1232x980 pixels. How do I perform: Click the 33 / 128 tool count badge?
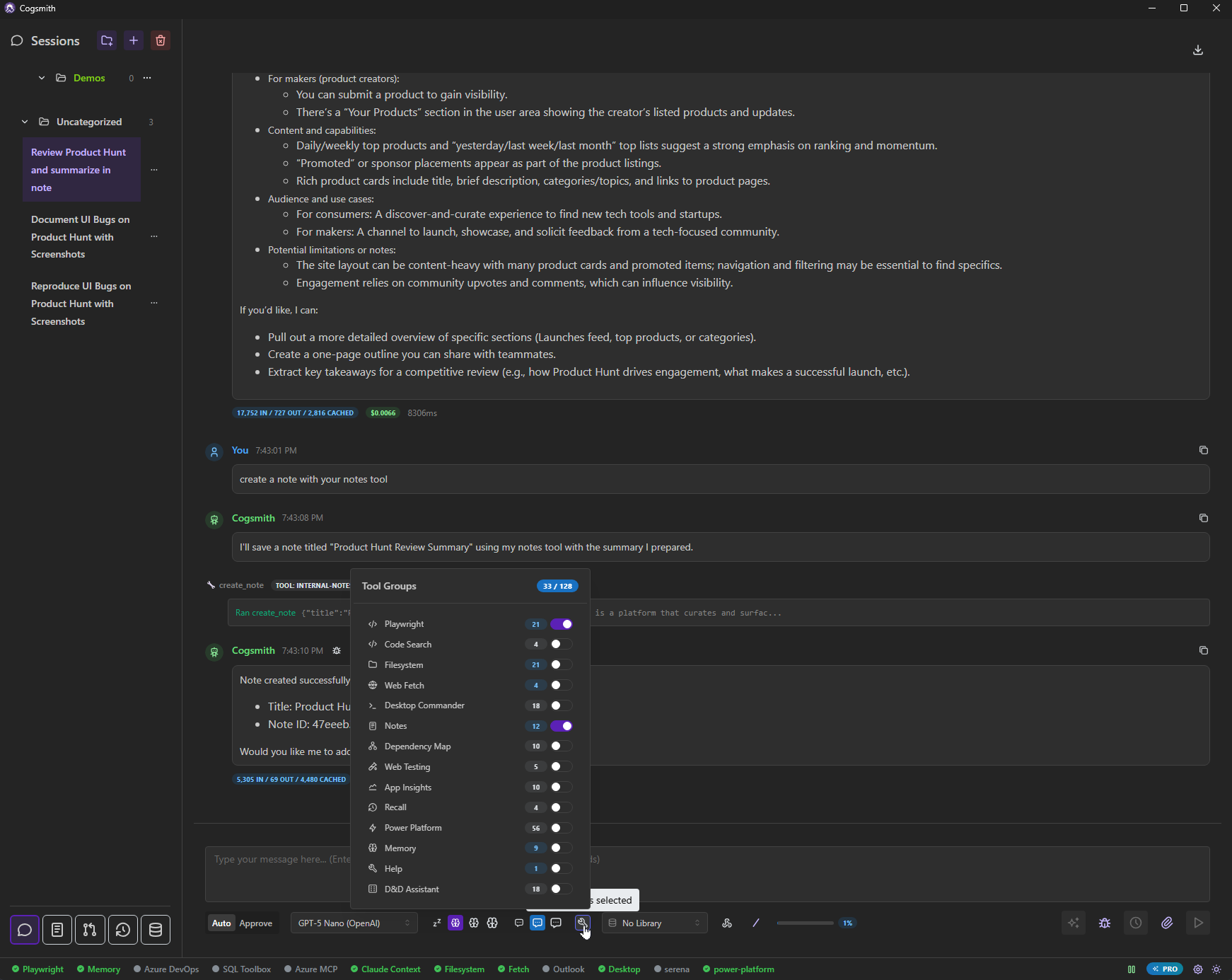point(557,586)
